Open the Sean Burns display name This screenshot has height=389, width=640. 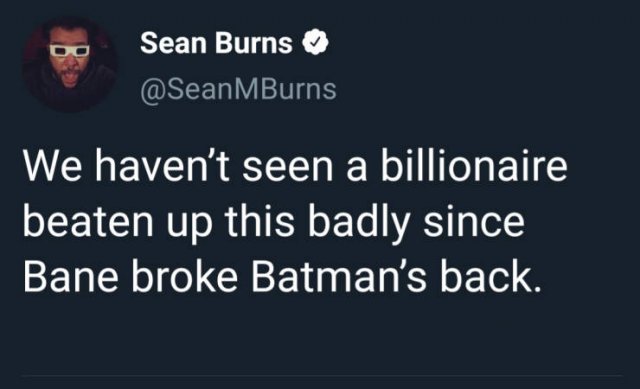(216, 43)
